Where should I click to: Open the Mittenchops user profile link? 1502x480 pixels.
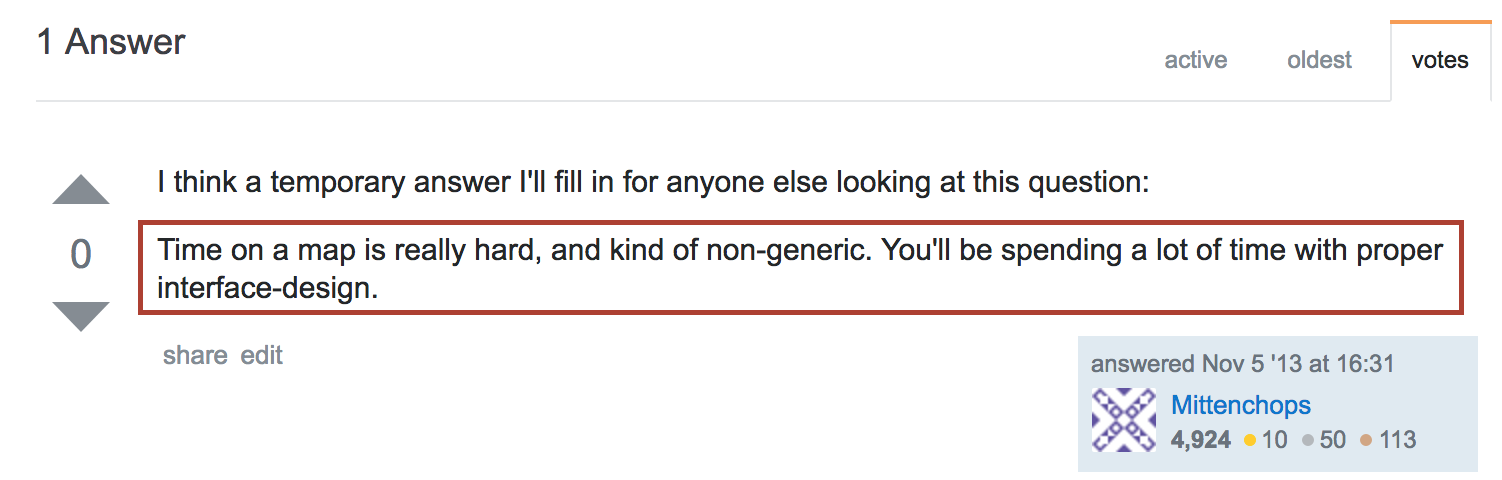click(x=1240, y=405)
